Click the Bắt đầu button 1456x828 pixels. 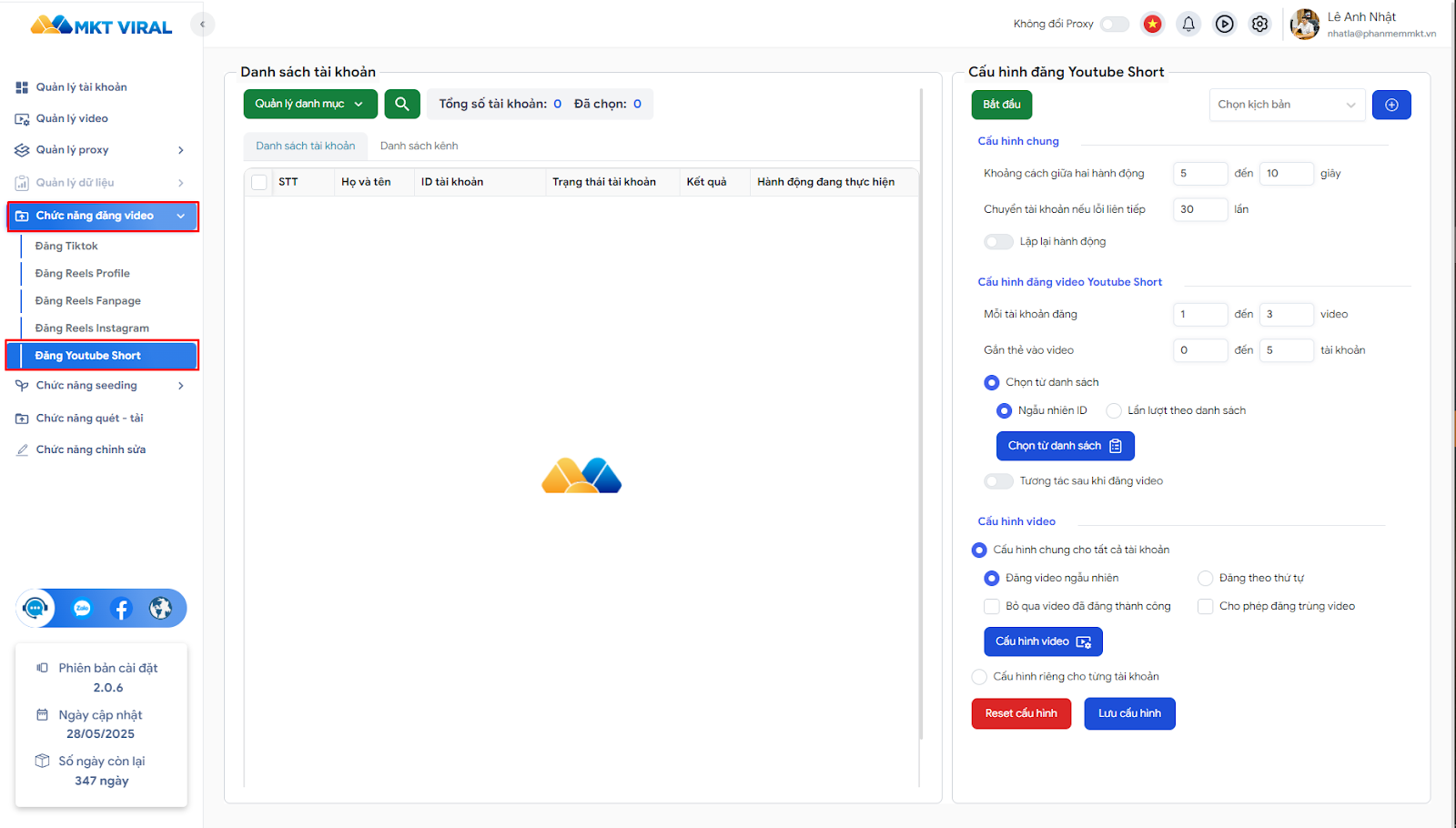coord(1002,105)
